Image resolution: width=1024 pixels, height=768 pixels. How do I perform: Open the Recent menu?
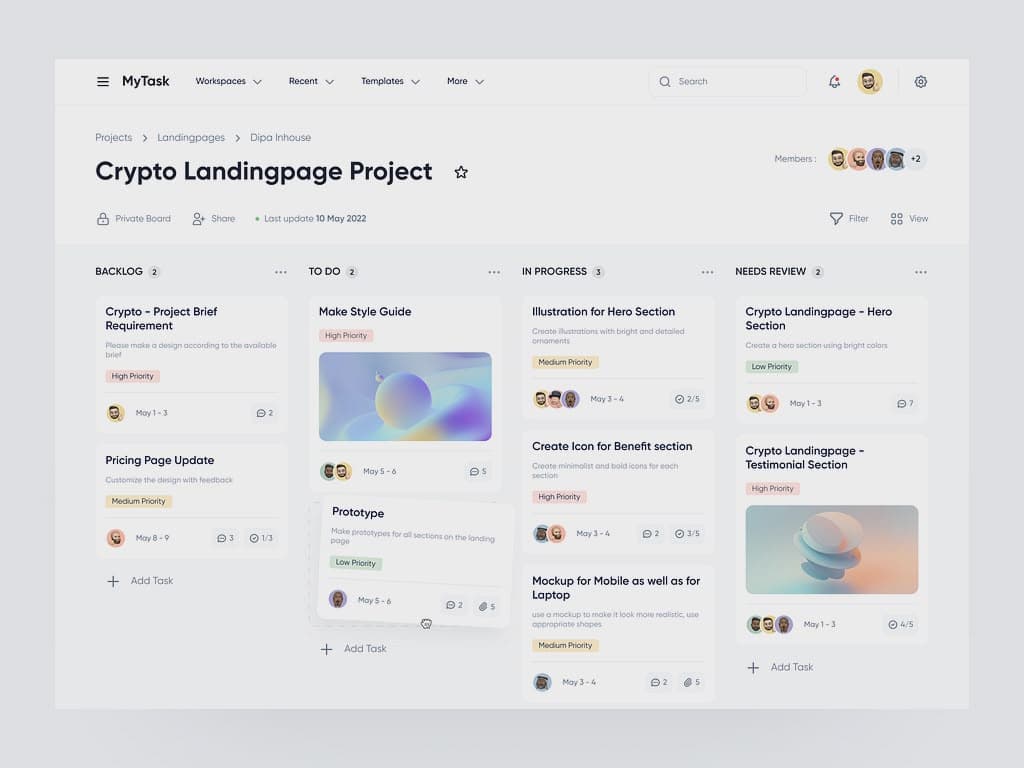[311, 82]
